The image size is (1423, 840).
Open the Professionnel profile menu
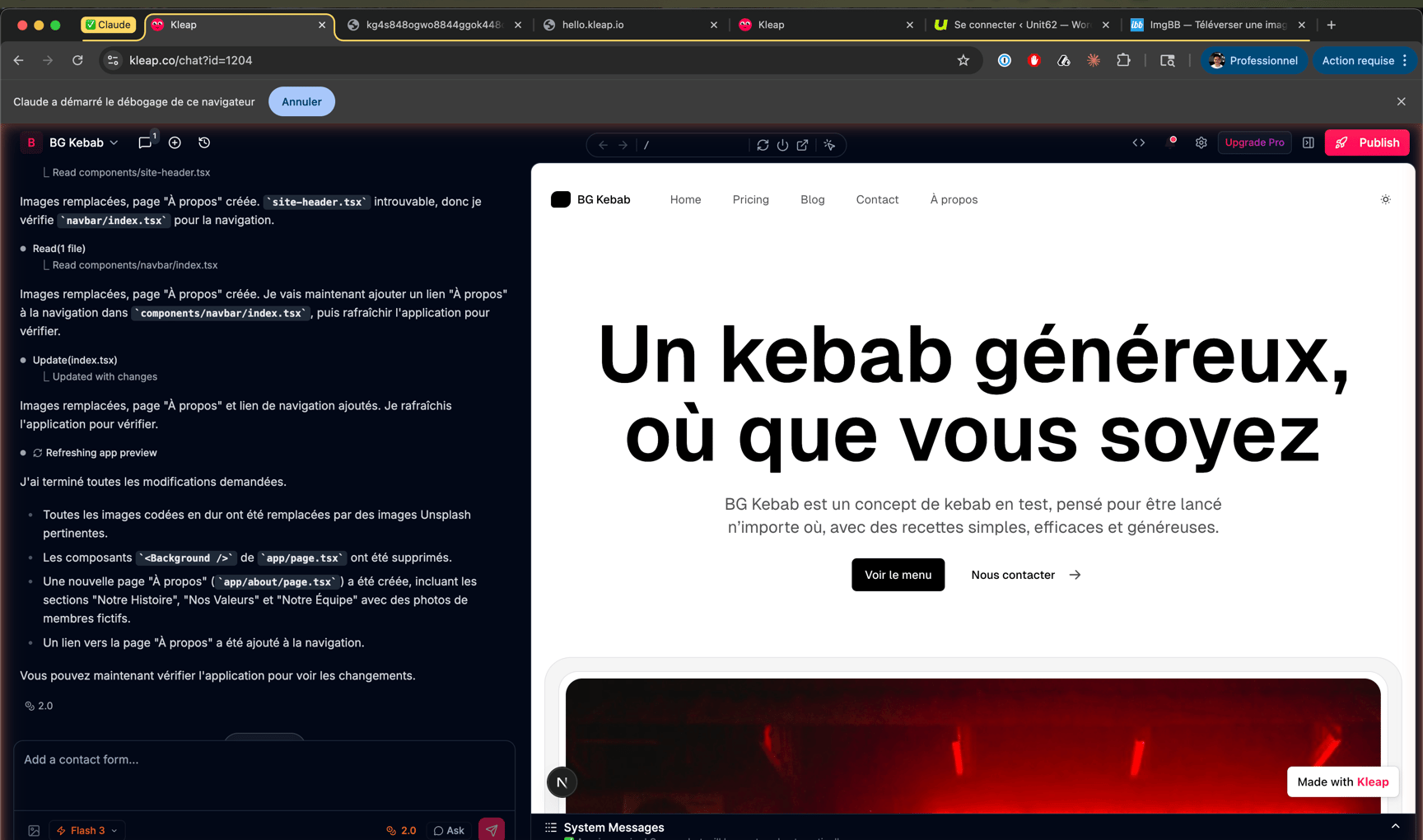point(1253,60)
